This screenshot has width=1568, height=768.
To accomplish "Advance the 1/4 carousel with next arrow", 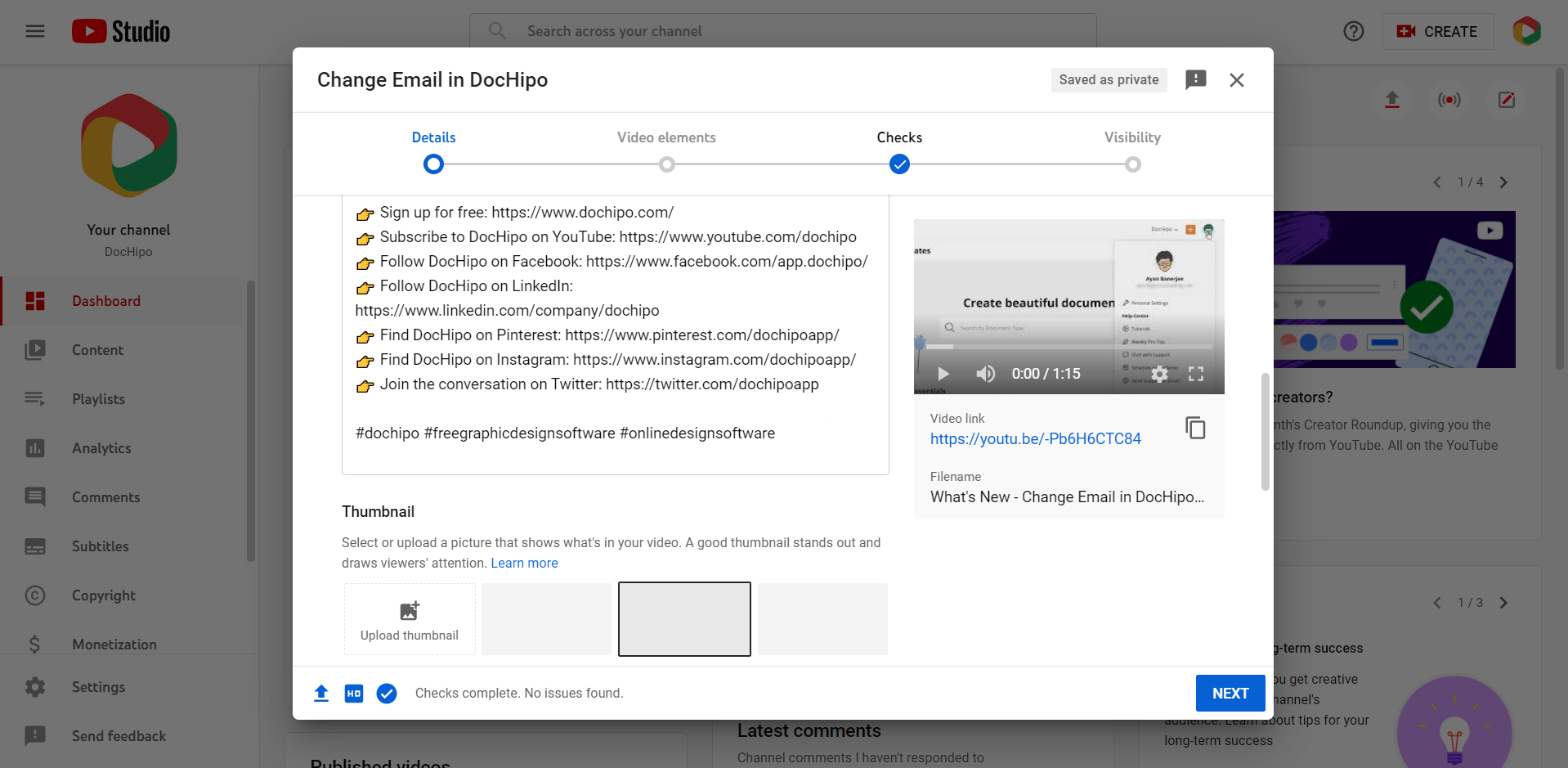I will coord(1505,182).
